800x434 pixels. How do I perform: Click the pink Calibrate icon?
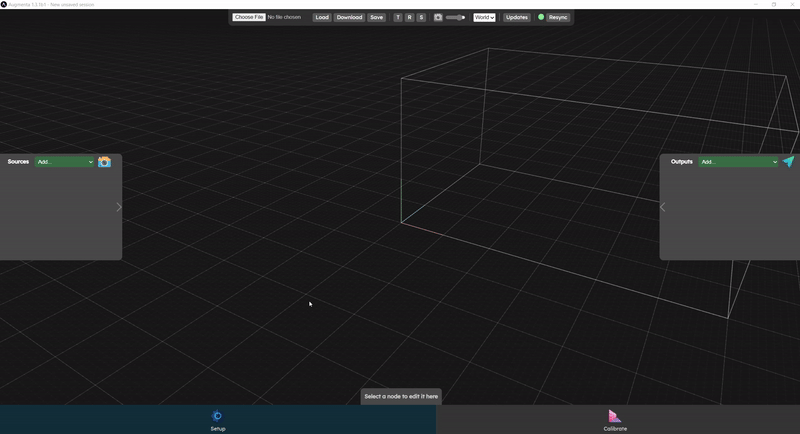pos(614,416)
